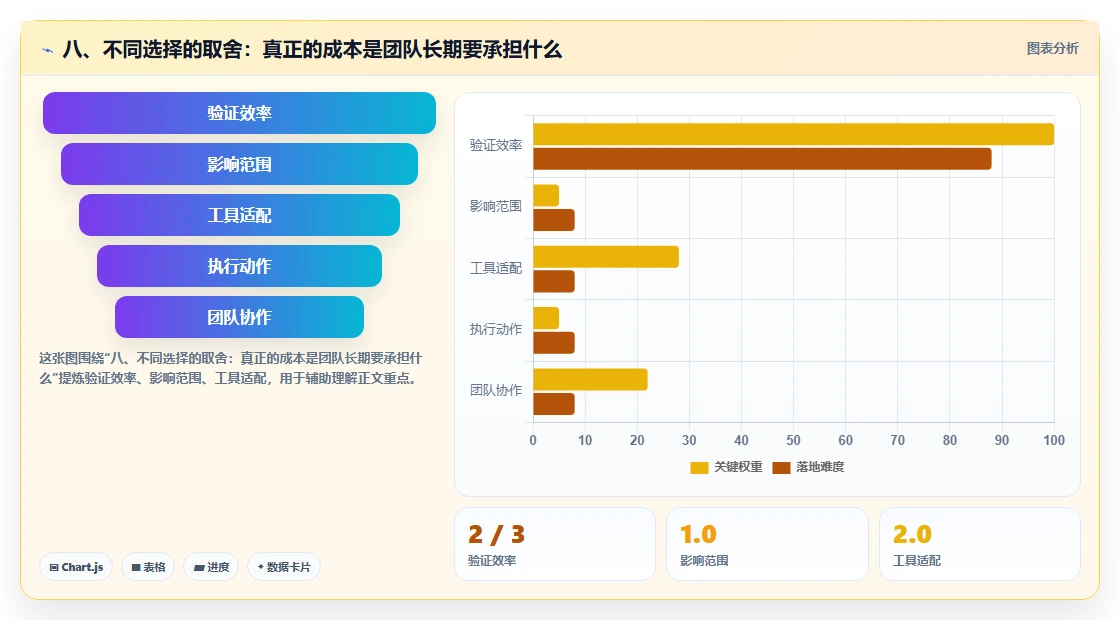
Task: Click the 工具适配 y-axis label
Action: 496,269
